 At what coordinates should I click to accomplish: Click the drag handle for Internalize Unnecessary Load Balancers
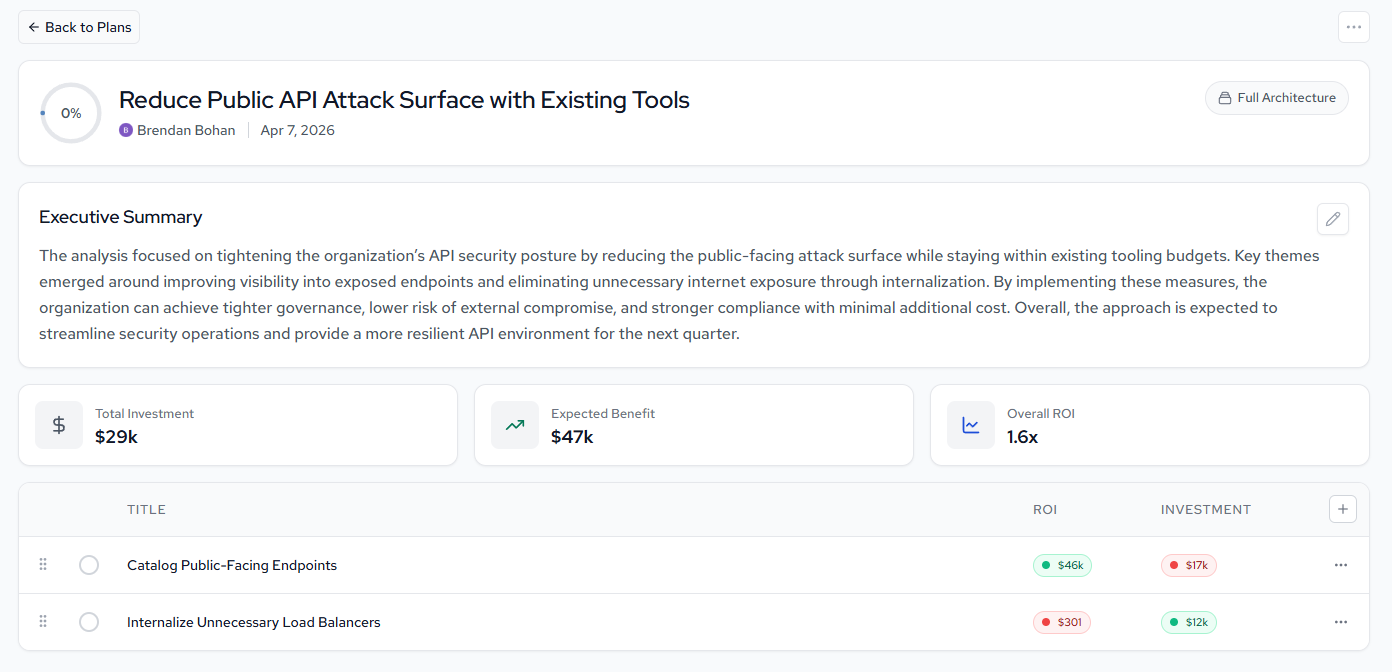tap(43, 622)
